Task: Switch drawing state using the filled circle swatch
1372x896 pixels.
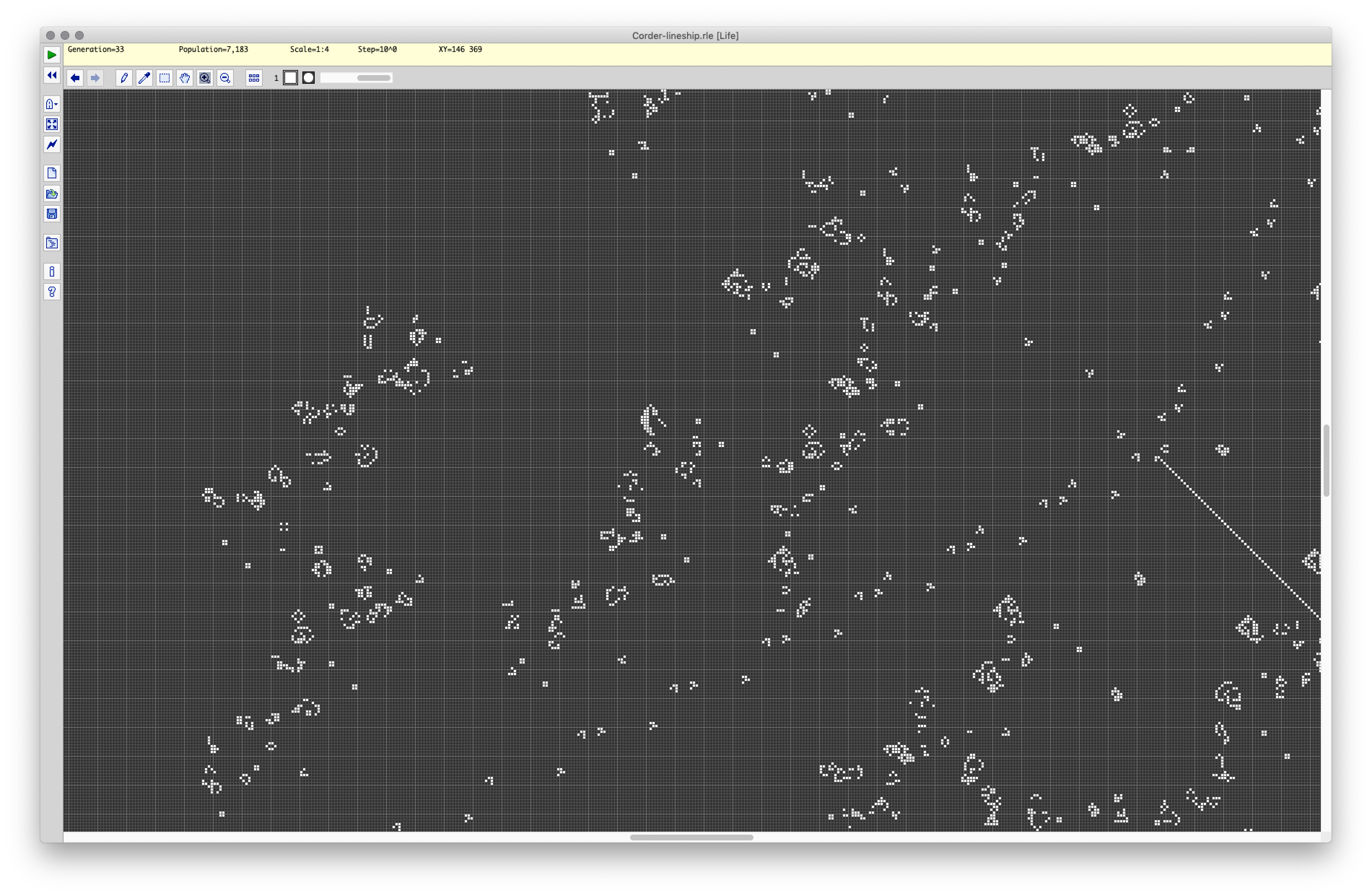Action: tap(308, 77)
